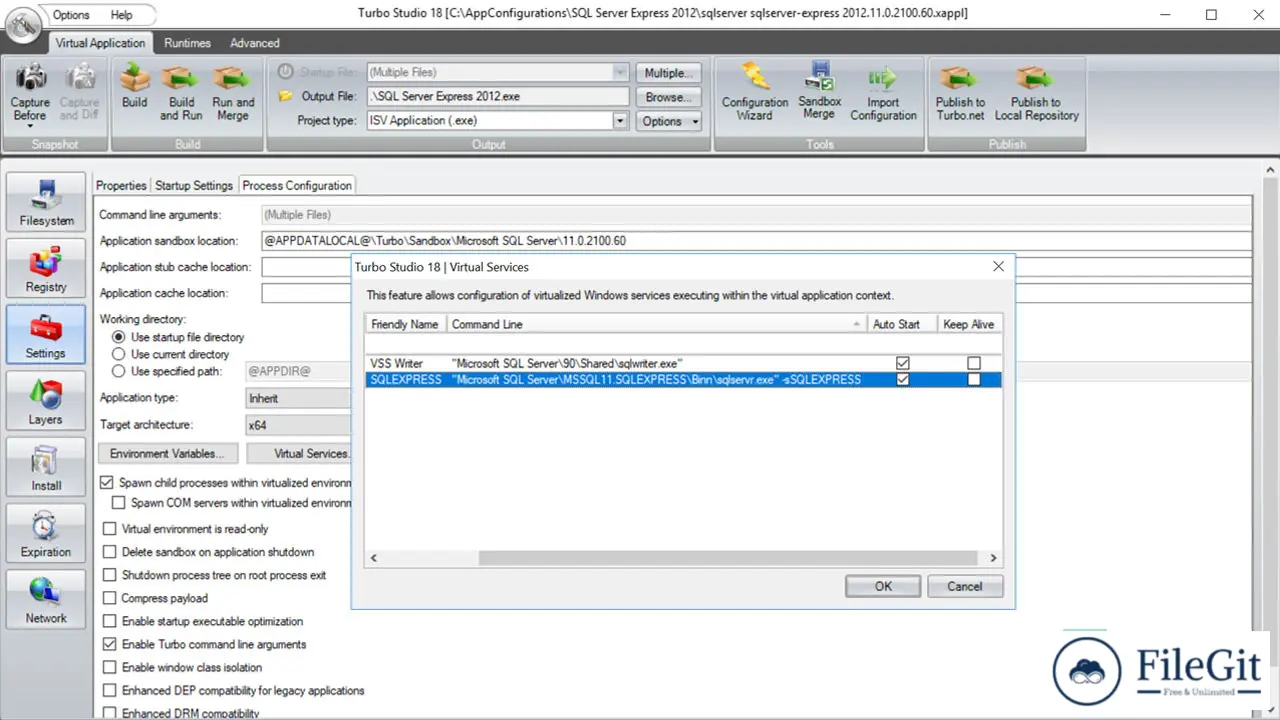Open the Application type Inherit dropdown

coord(299,398)
